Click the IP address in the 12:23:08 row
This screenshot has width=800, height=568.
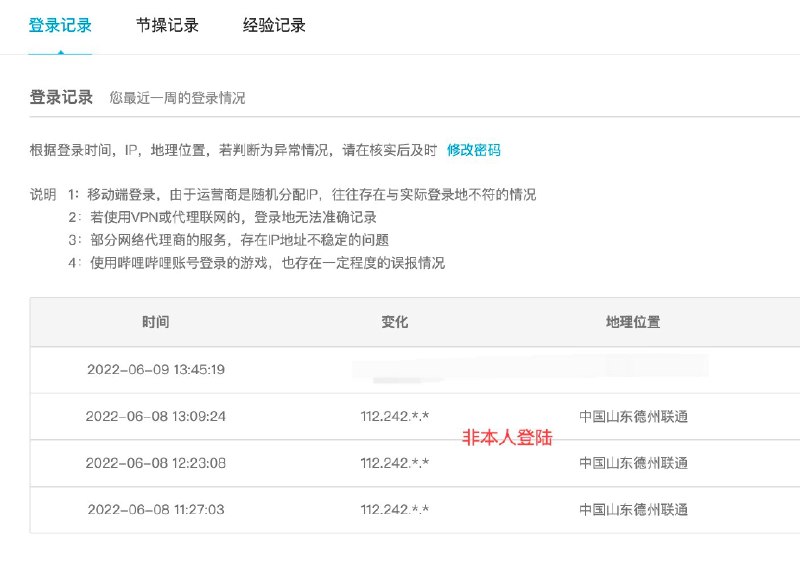tap(395, 463)
